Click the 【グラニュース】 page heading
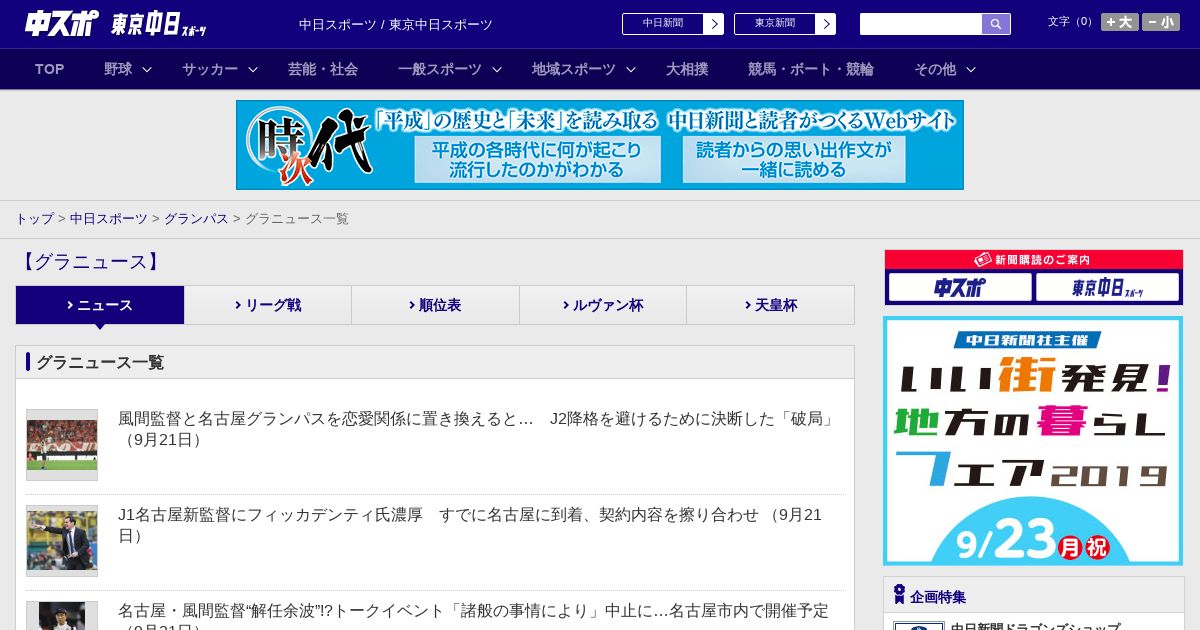 [90, 262]
